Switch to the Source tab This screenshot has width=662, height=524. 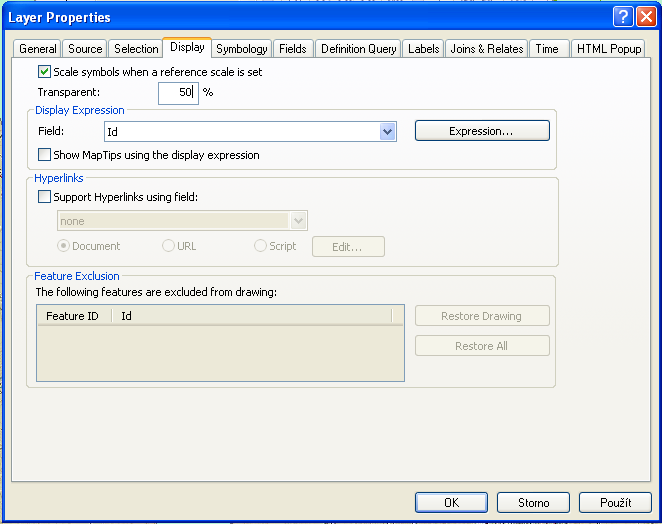click(85, 49)
